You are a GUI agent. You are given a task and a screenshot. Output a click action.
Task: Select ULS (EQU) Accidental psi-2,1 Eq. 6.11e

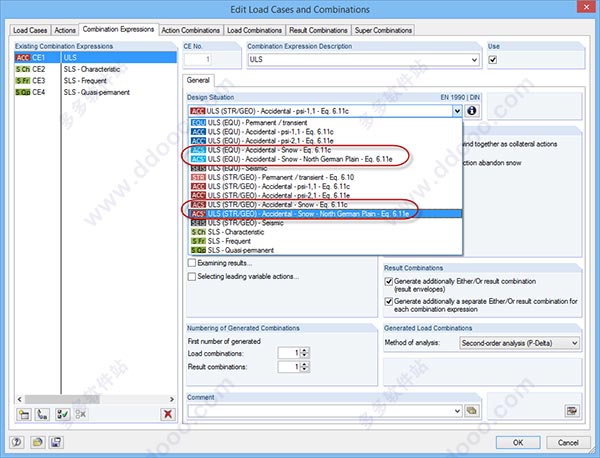pos(326,141)
